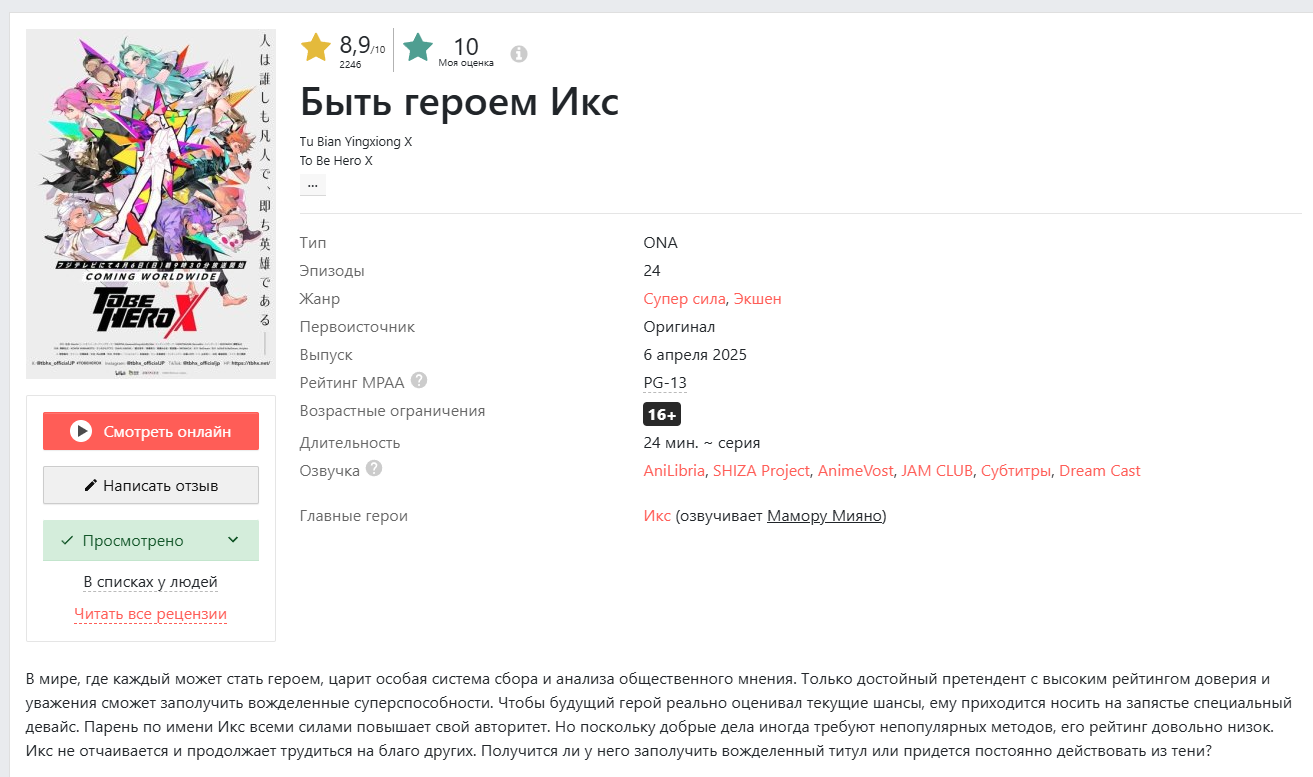The image size is (1313, 777).
Task: Click the Эпизоды label
Action: [x=332, y=271]
